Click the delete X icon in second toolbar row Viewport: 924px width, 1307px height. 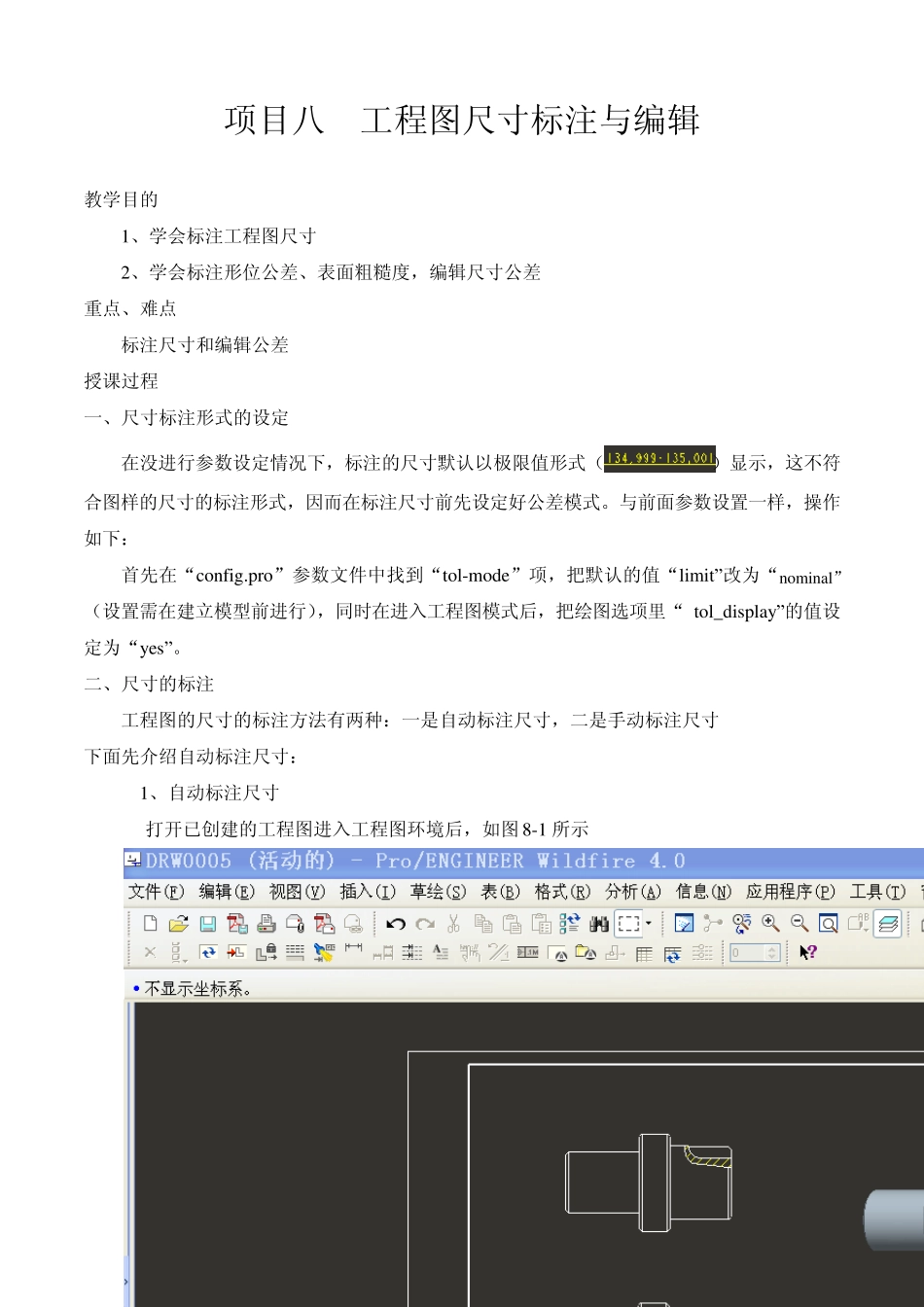coord(150,952)
